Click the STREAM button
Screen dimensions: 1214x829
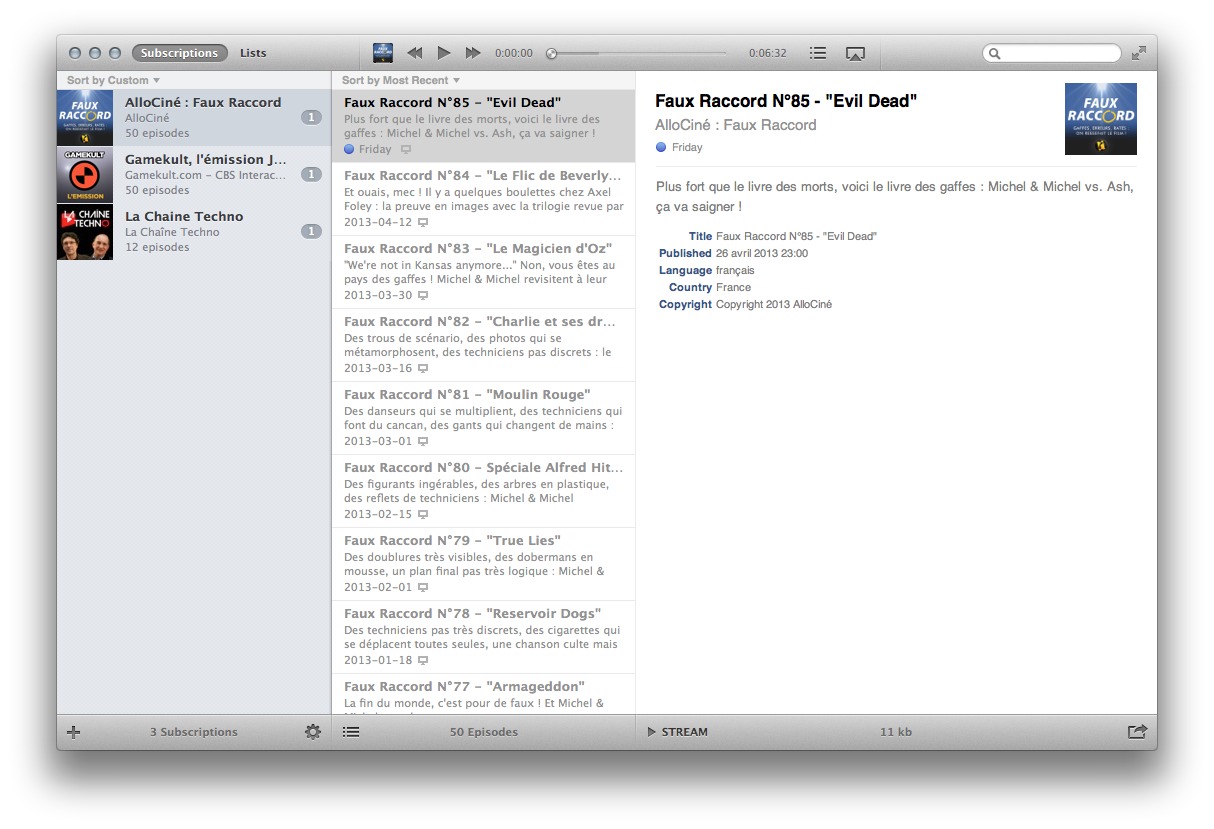[x=678, y=732]
